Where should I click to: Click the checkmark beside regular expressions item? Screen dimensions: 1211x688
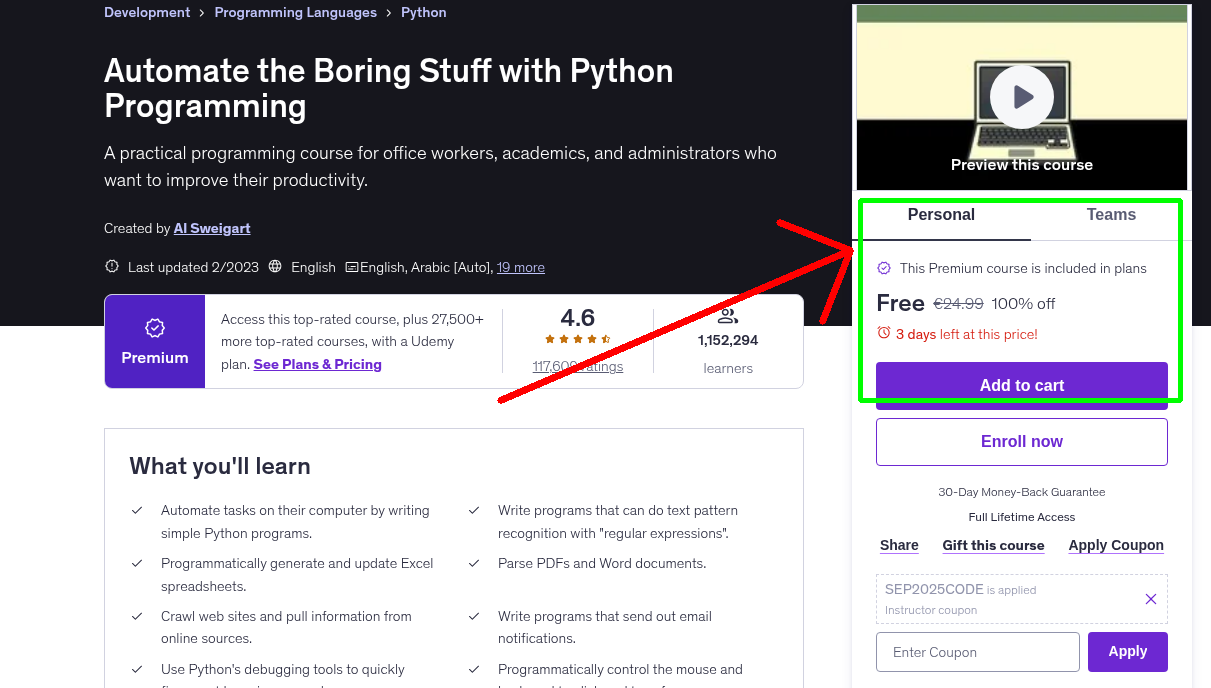click(x=474, y=510)
